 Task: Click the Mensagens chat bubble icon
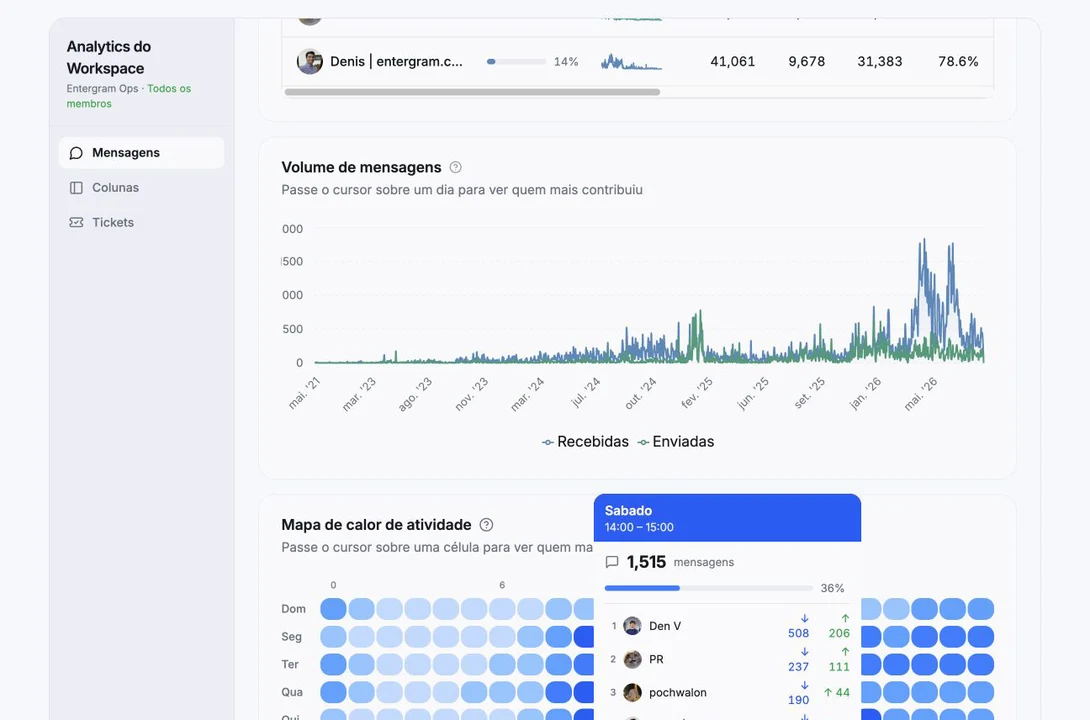76,153
